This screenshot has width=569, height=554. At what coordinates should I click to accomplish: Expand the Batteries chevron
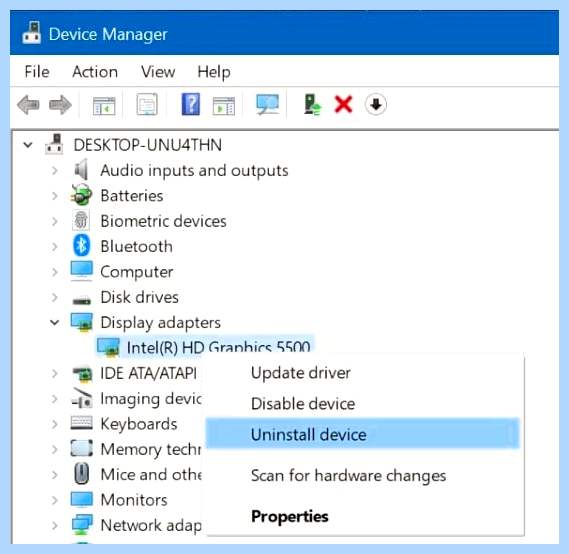[x=55, y=196]
